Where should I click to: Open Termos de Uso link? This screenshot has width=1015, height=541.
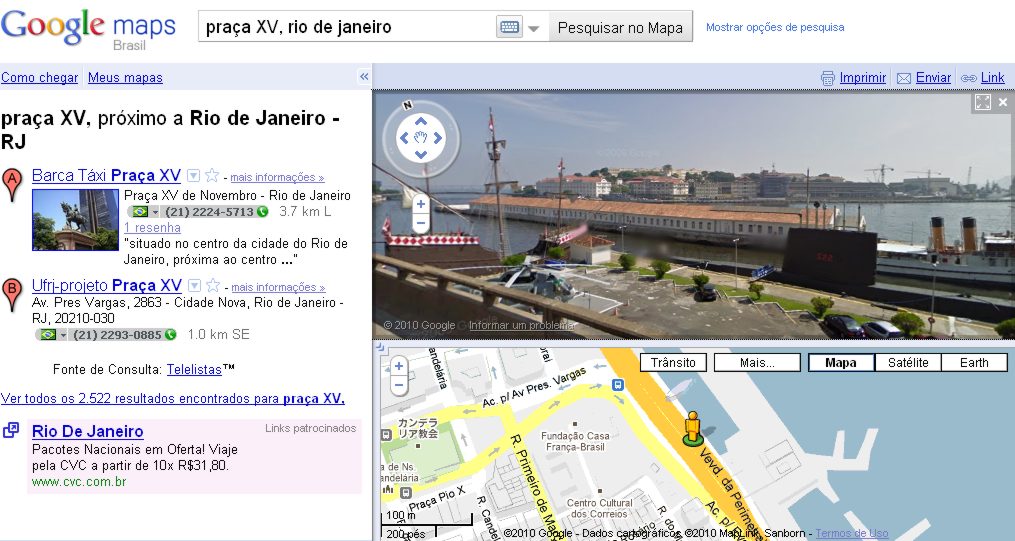pyautogui.click(x=852, y=533)
